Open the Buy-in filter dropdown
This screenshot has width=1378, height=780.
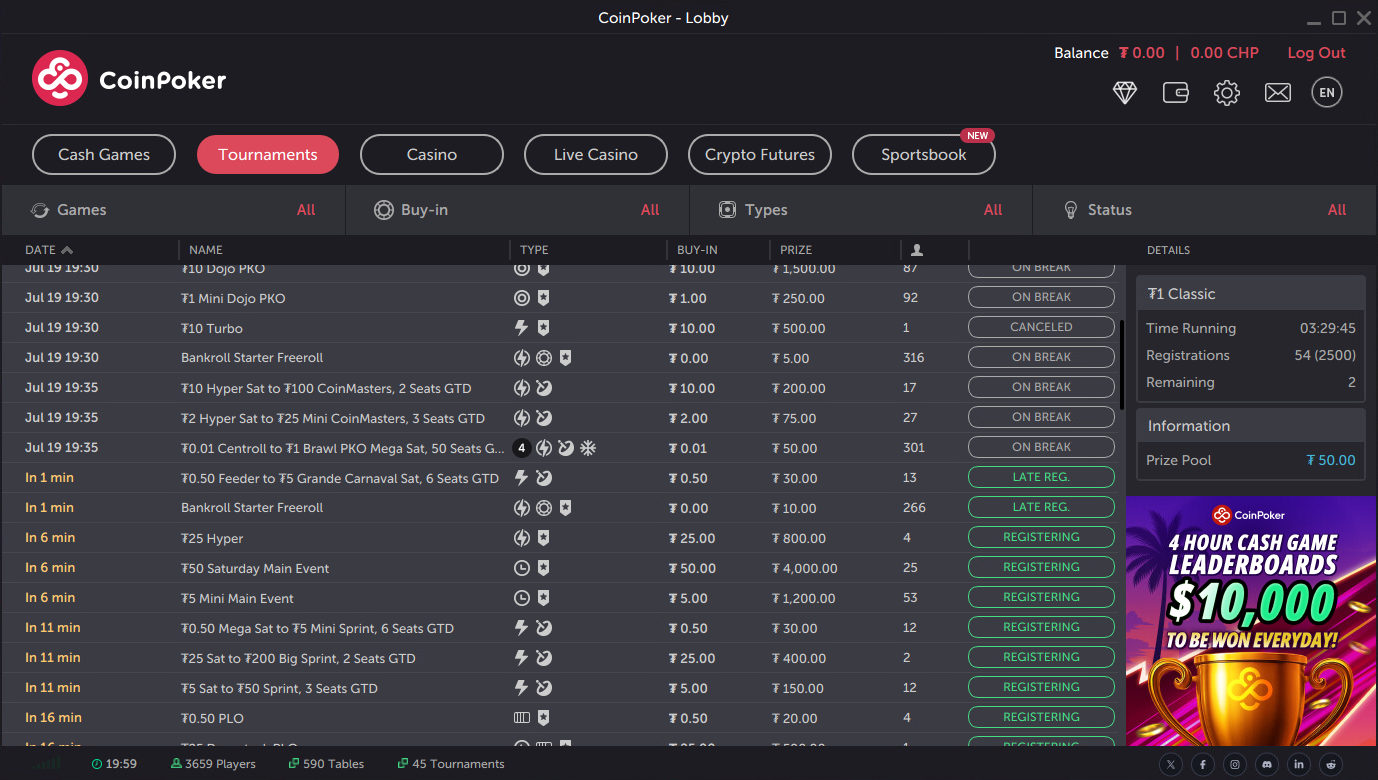tap(517, 210)
